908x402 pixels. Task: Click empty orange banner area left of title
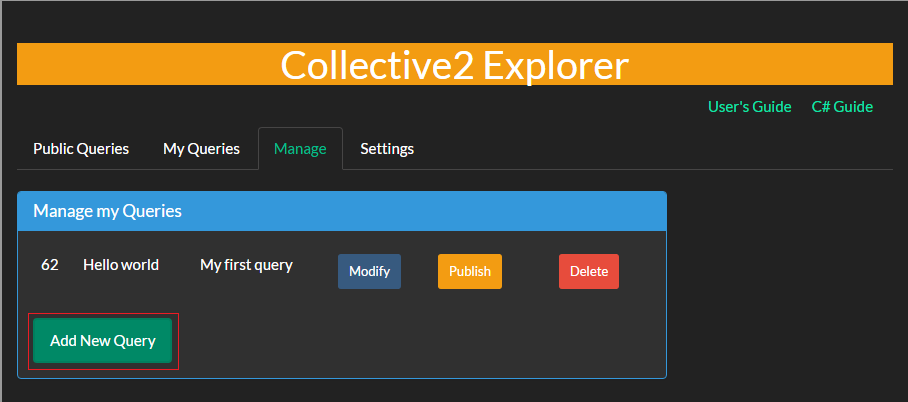click(x=140, y=65)
